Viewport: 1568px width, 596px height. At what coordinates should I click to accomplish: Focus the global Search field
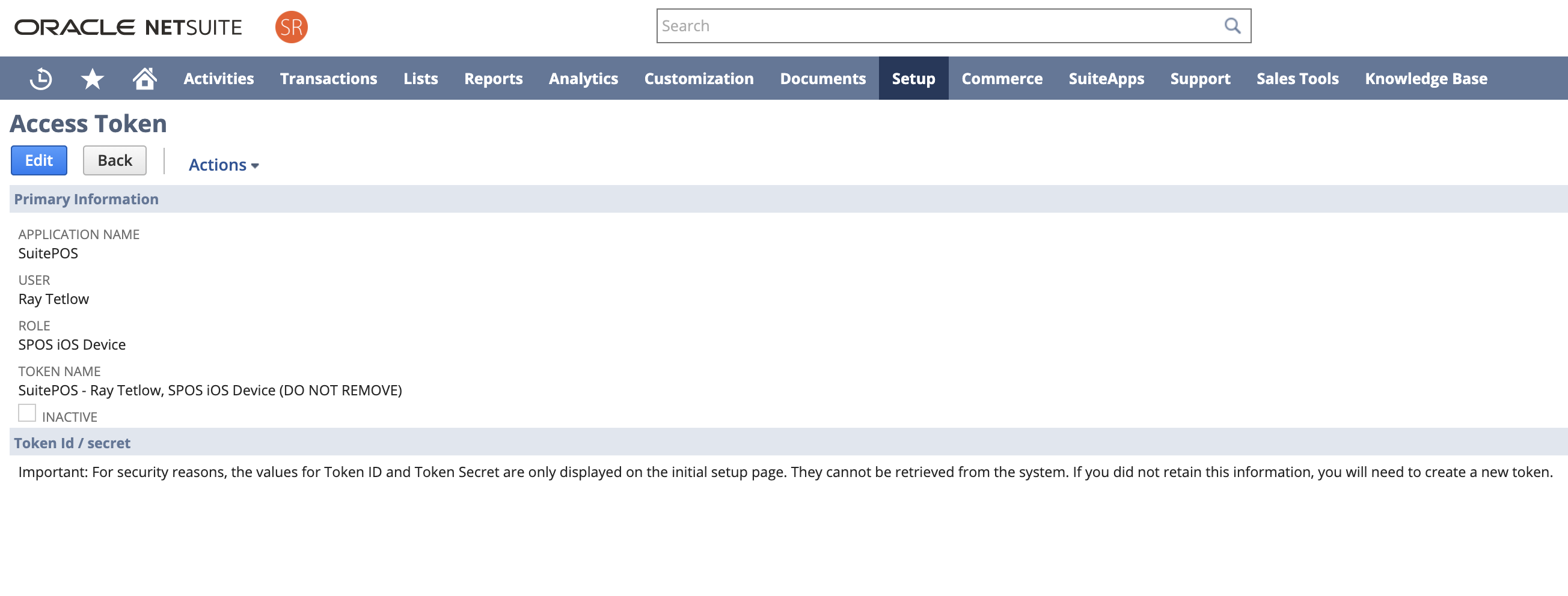(x=953, y=26)
